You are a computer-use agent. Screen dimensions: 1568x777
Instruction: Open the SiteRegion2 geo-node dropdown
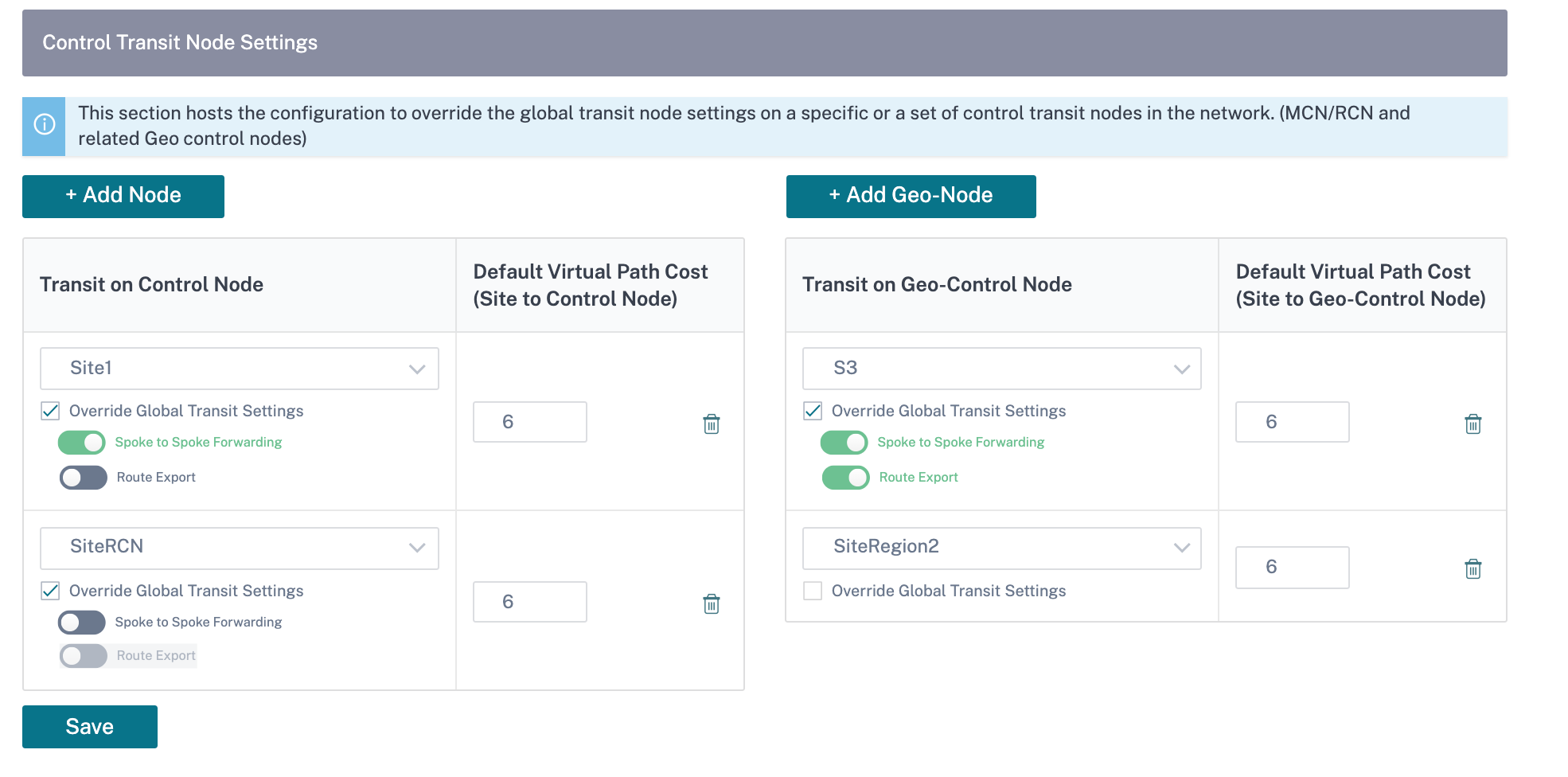click(1002, 548)
